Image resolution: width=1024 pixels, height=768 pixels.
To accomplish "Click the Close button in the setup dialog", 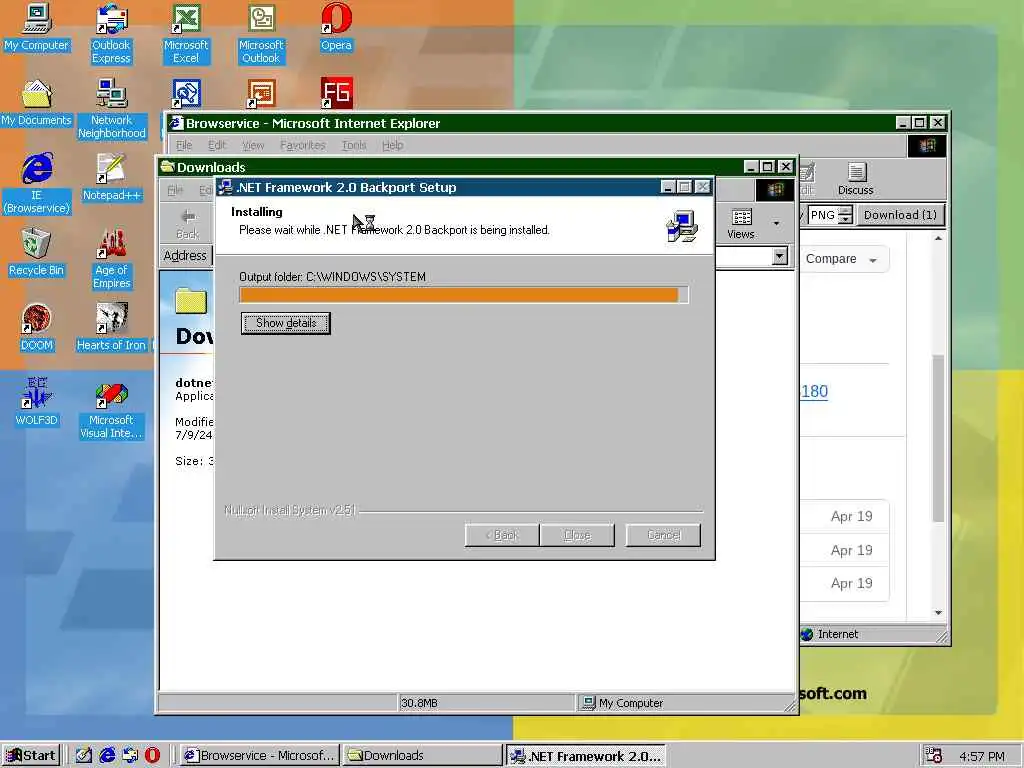I will [x=577, y=535].
